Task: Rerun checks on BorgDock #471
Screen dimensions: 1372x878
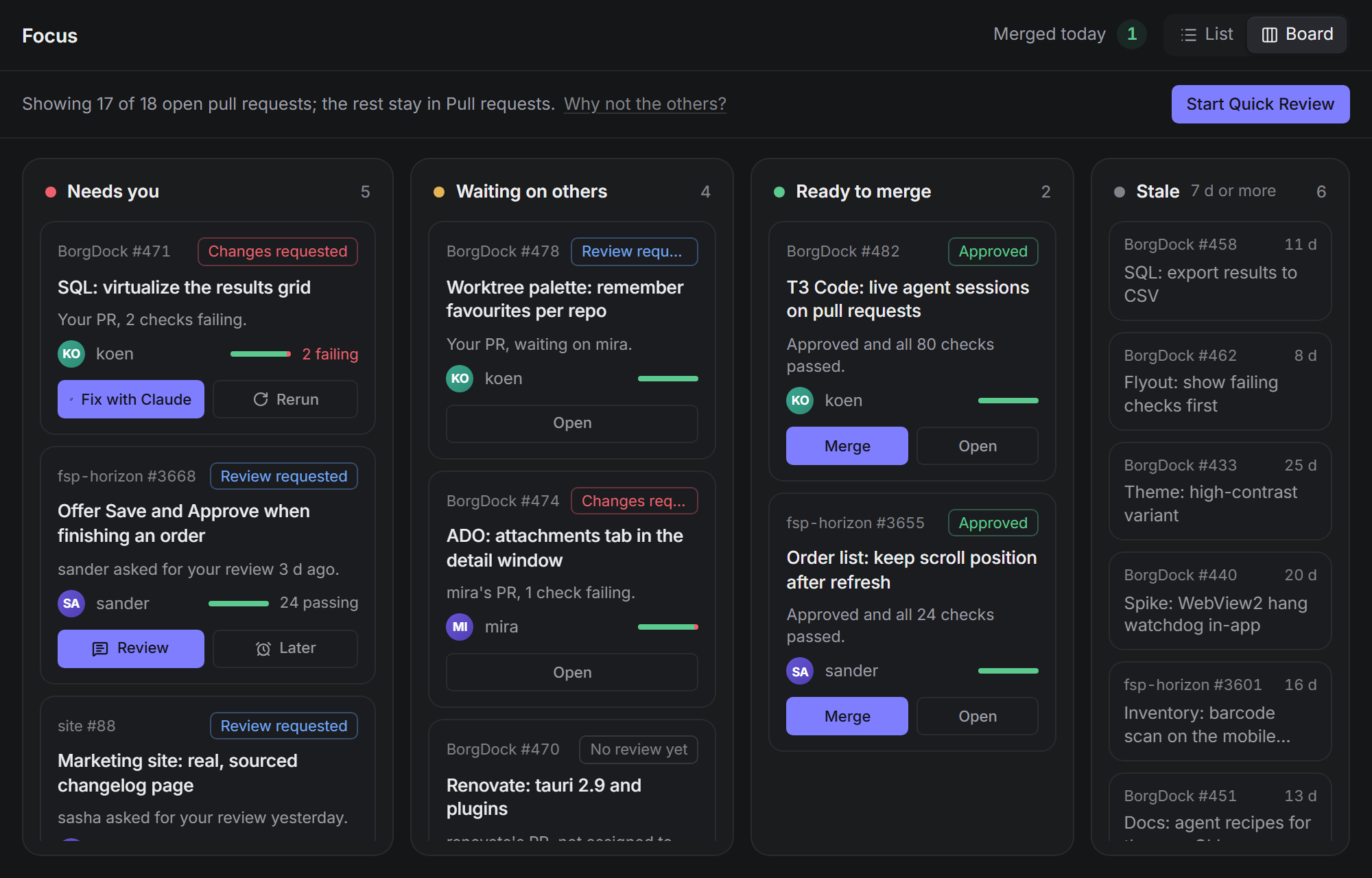Action: [x=285, y=399]
